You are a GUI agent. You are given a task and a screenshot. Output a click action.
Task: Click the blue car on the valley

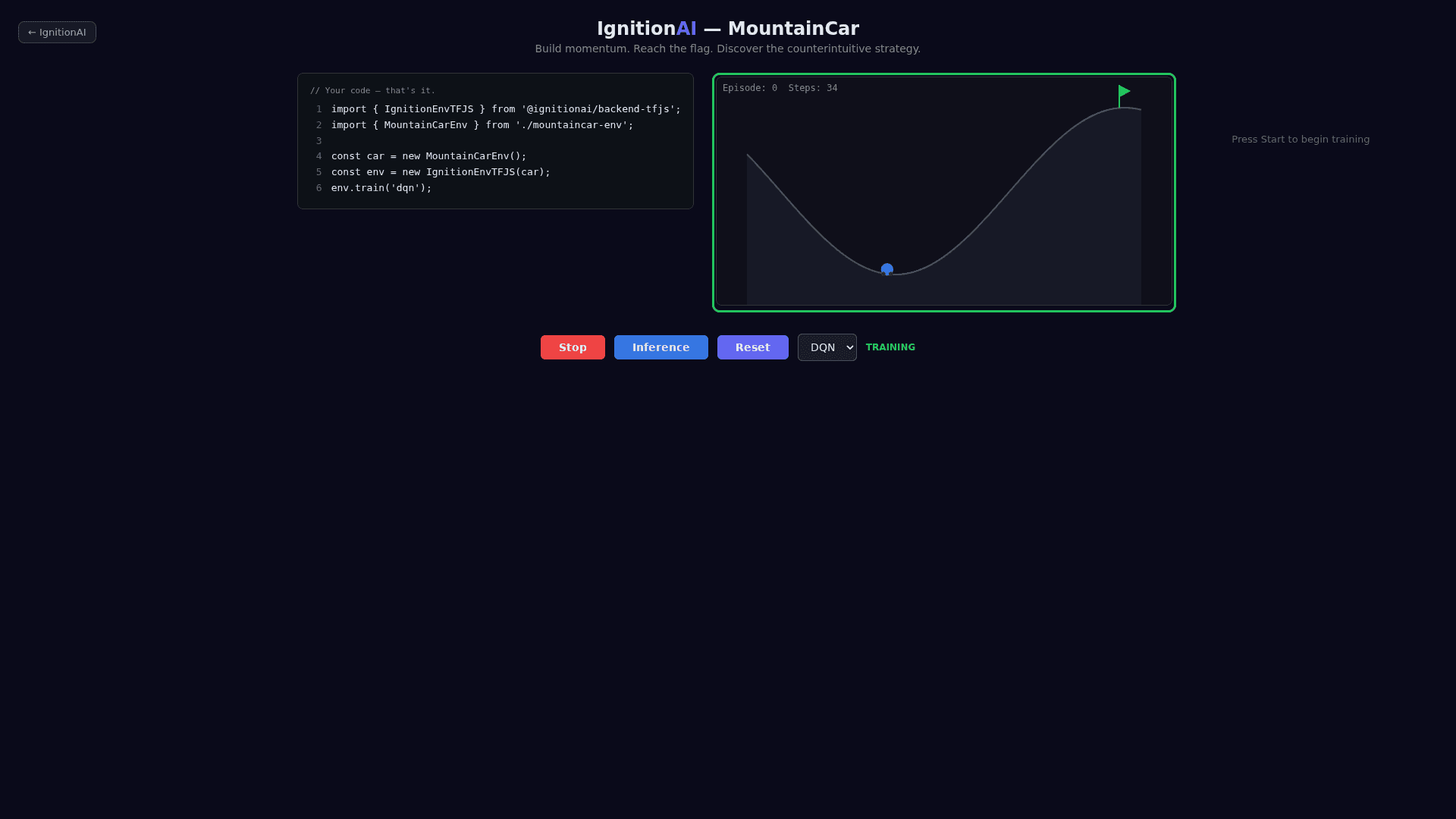(887, 269)
